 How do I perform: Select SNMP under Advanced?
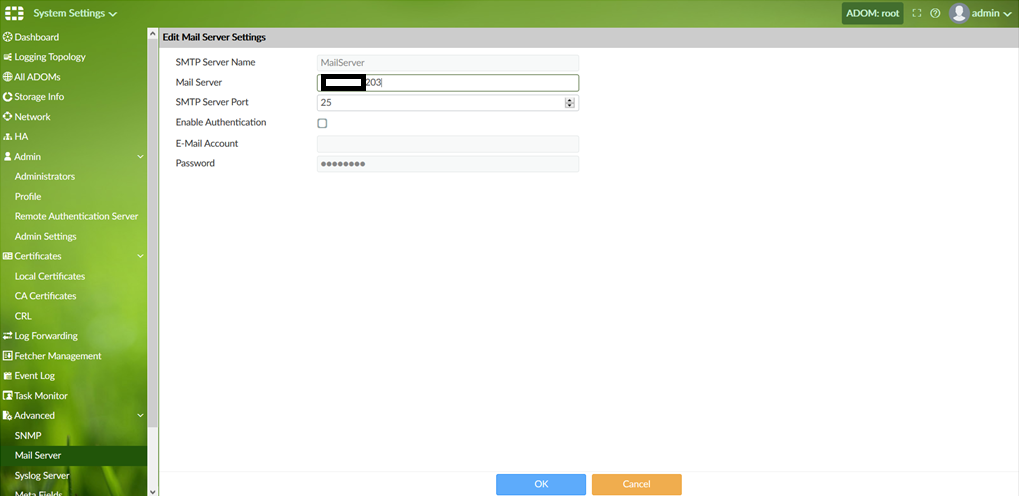(28, 436)
